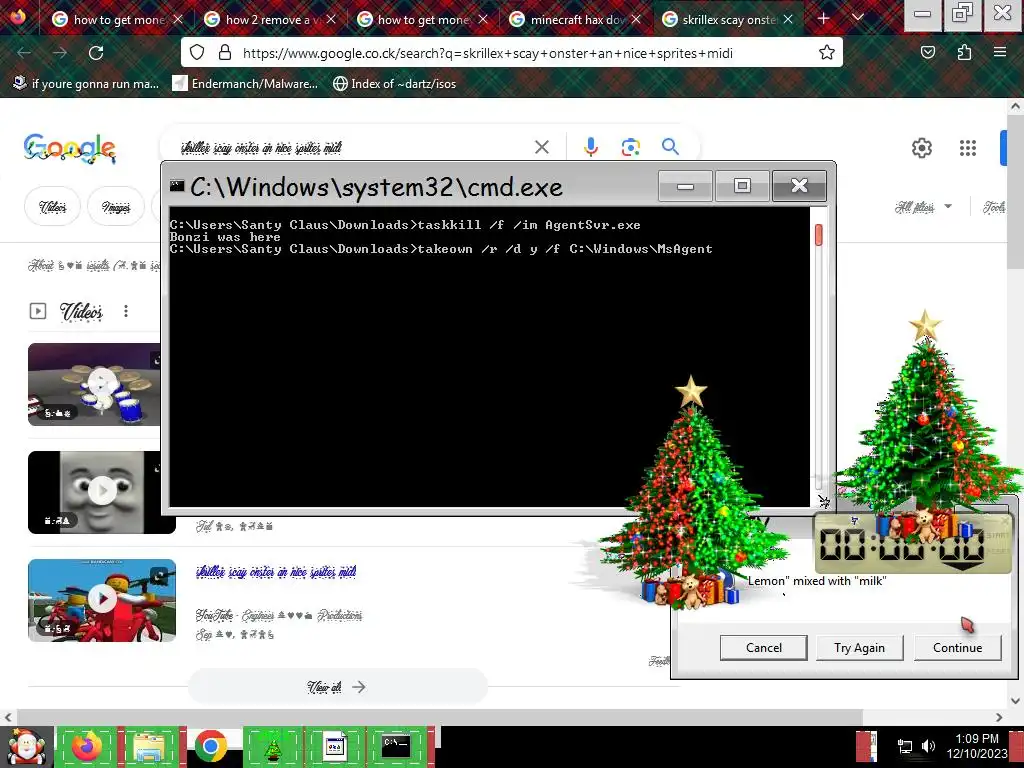1024x768 pixels.
Task: Open the 'Endermanch/Malware...' bookmark
Action: pos(245,84)
